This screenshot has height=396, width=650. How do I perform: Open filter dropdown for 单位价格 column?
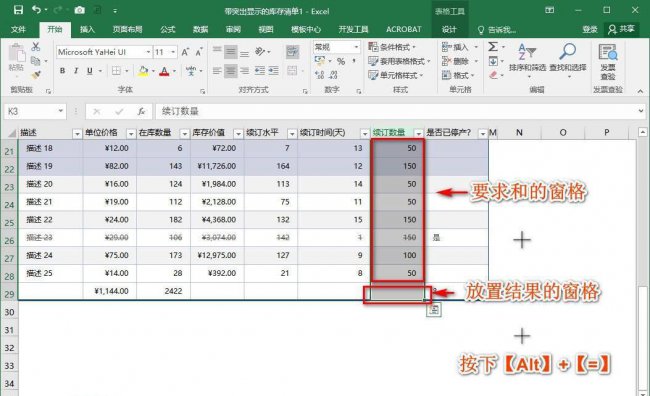point(131,134)
